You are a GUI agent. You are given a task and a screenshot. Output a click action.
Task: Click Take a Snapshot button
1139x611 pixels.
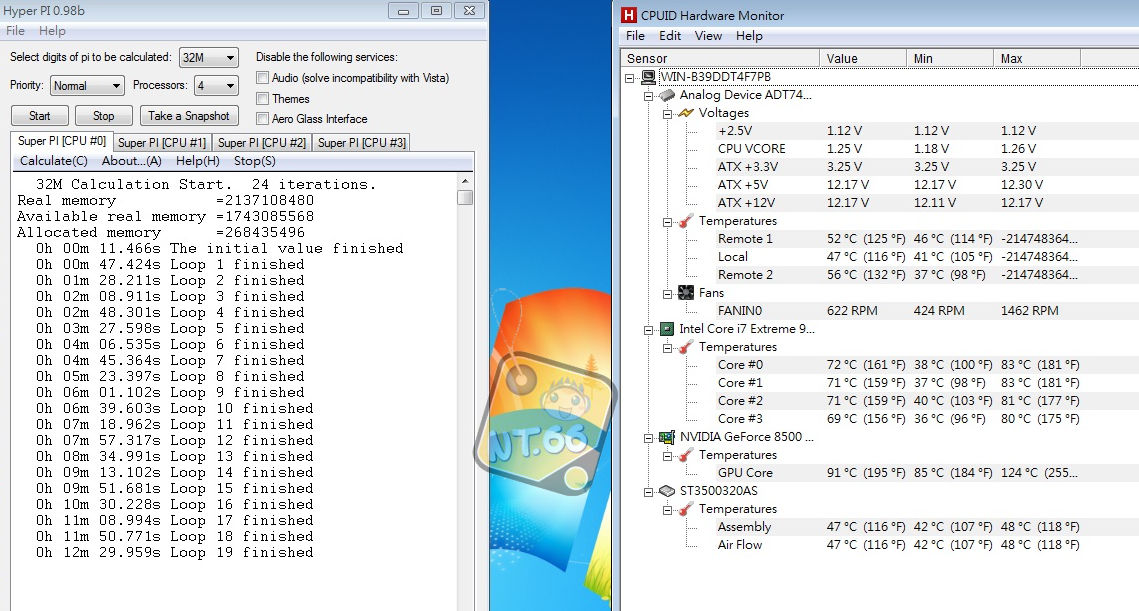[189, 116]
